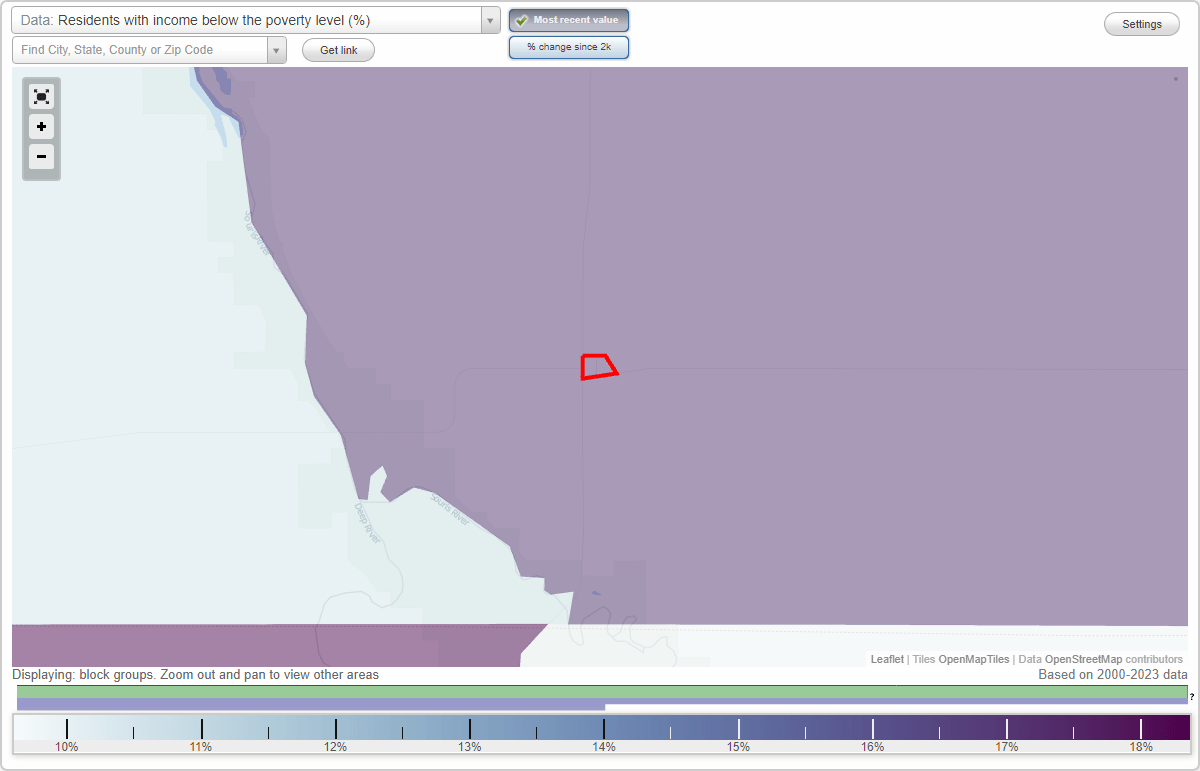Viewport: 1200px width, 771px height.
Task: Click the fullscreen map icon
Action: (41, 97)
